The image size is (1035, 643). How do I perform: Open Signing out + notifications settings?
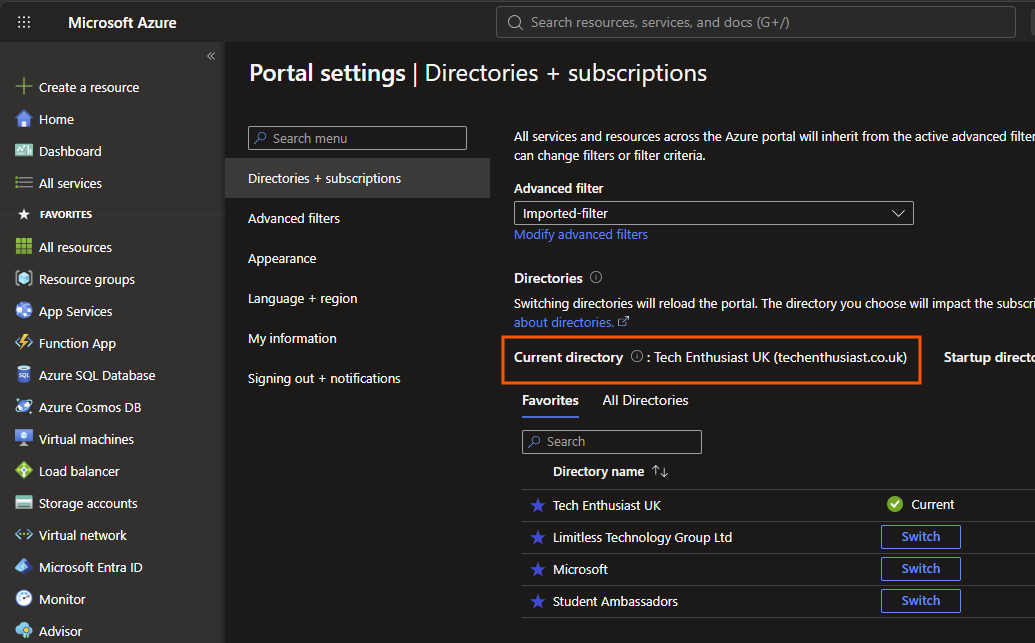click(x=324, y=378)
